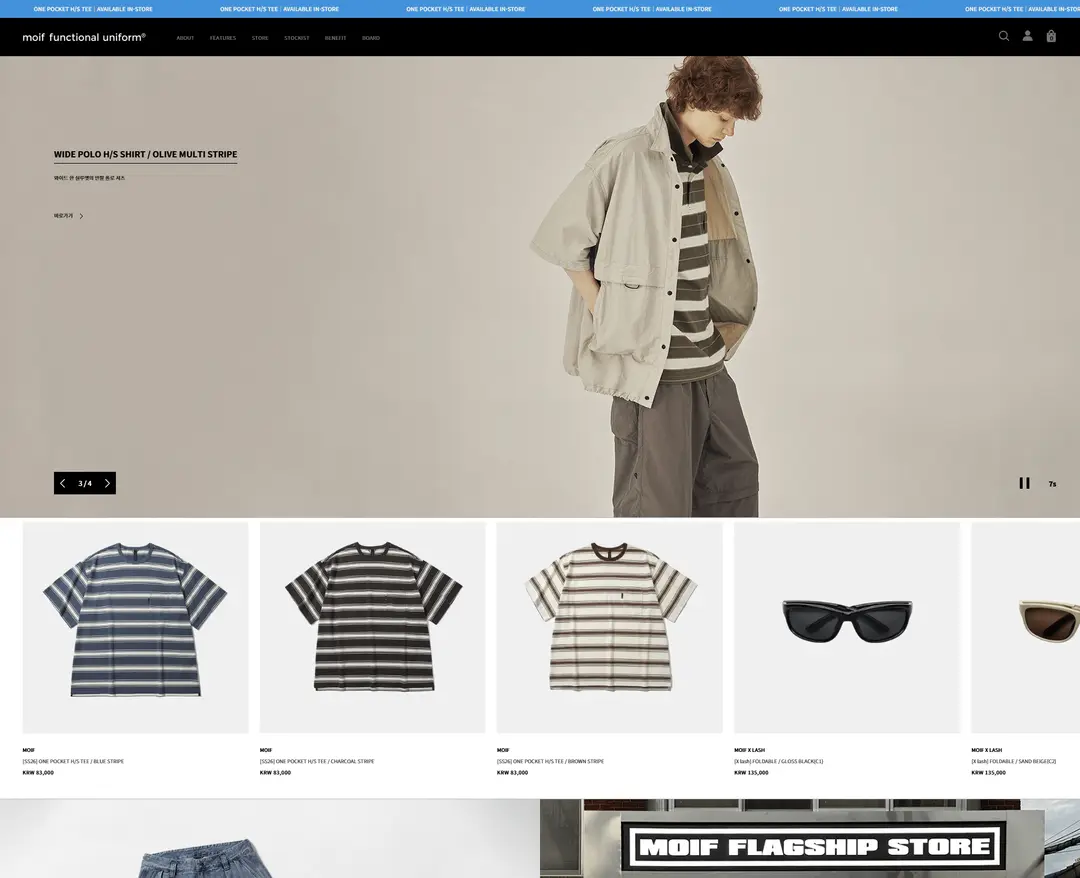Open the shopping bag icon
This screenshot has width=1080, height=878.
coord(1051,36)
